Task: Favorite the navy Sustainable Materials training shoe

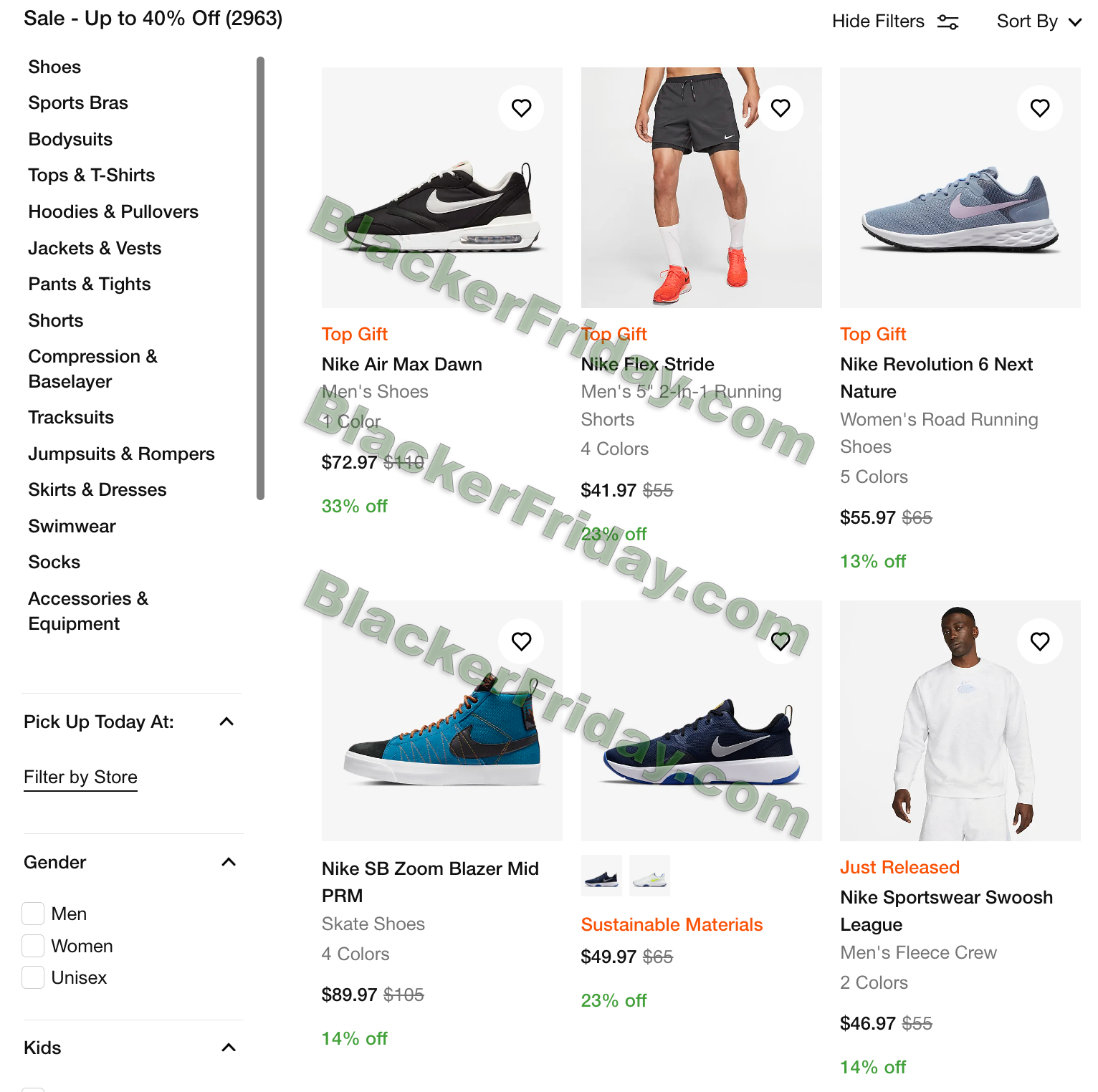Action: (x=780, y=641)
